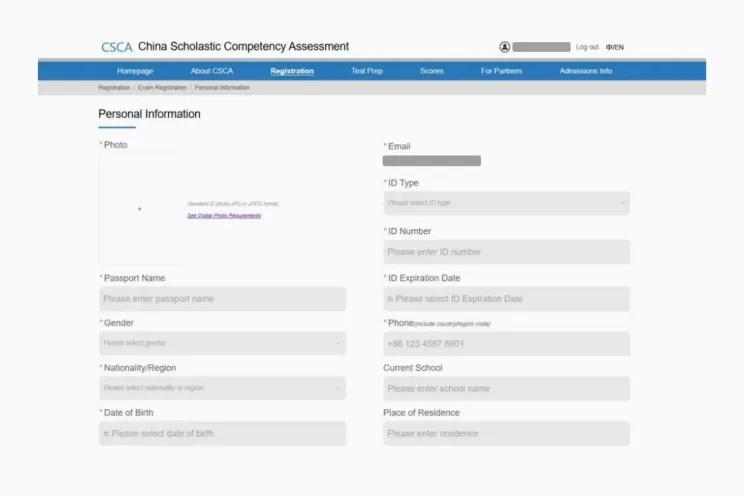Click the Gender dropdown chevron
Image resolution: width=744 pixels, height=496 pixels.
[x=338, y=343]
